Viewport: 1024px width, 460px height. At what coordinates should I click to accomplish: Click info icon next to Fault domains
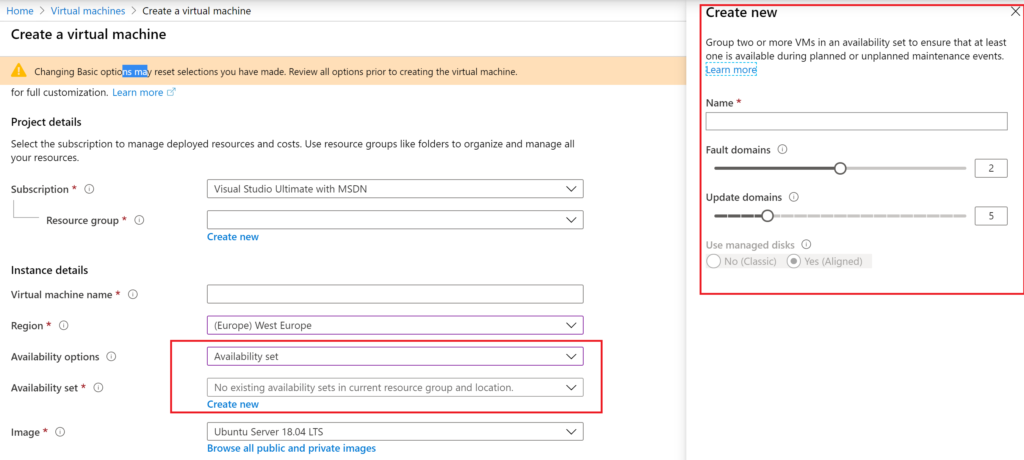click(x=782, y=150)
